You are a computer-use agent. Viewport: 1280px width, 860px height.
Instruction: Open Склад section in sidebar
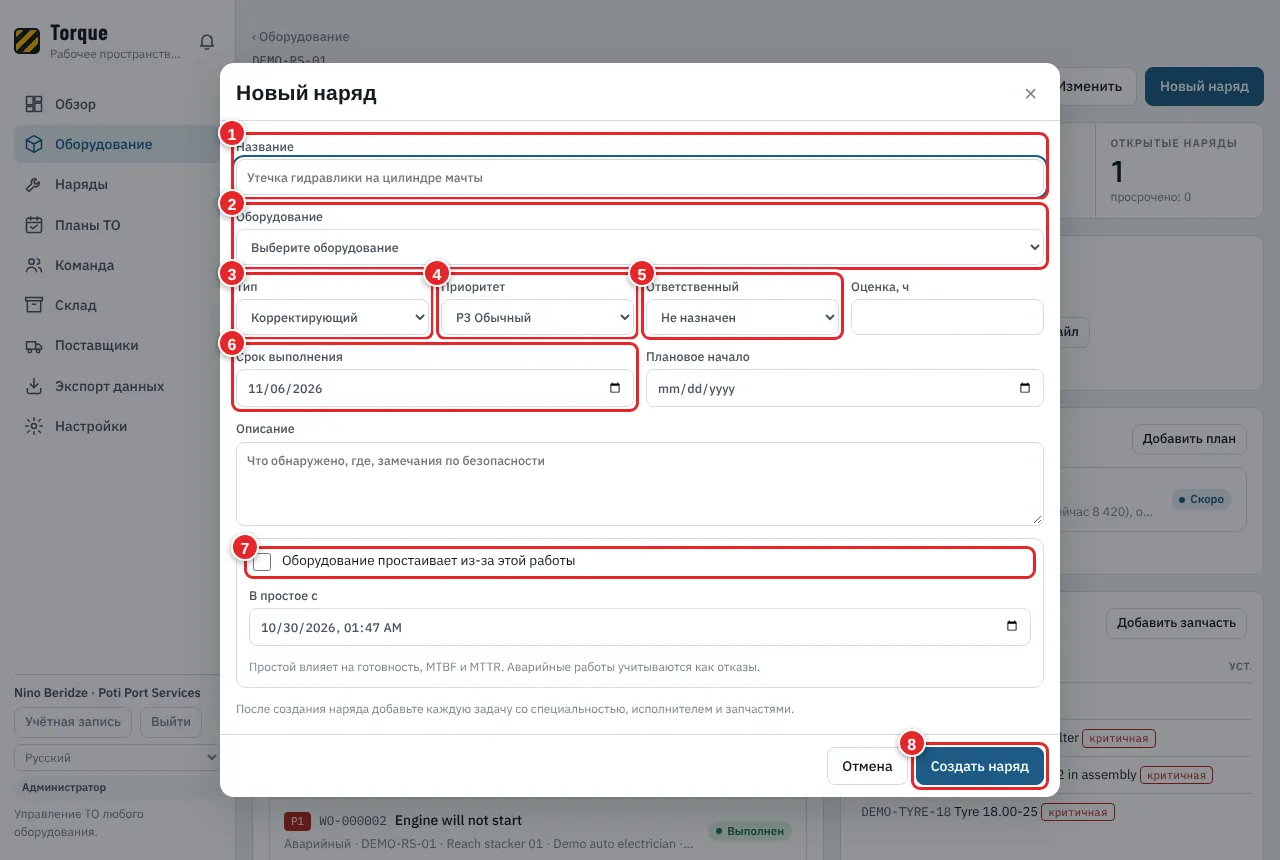[x=117, y=305]
